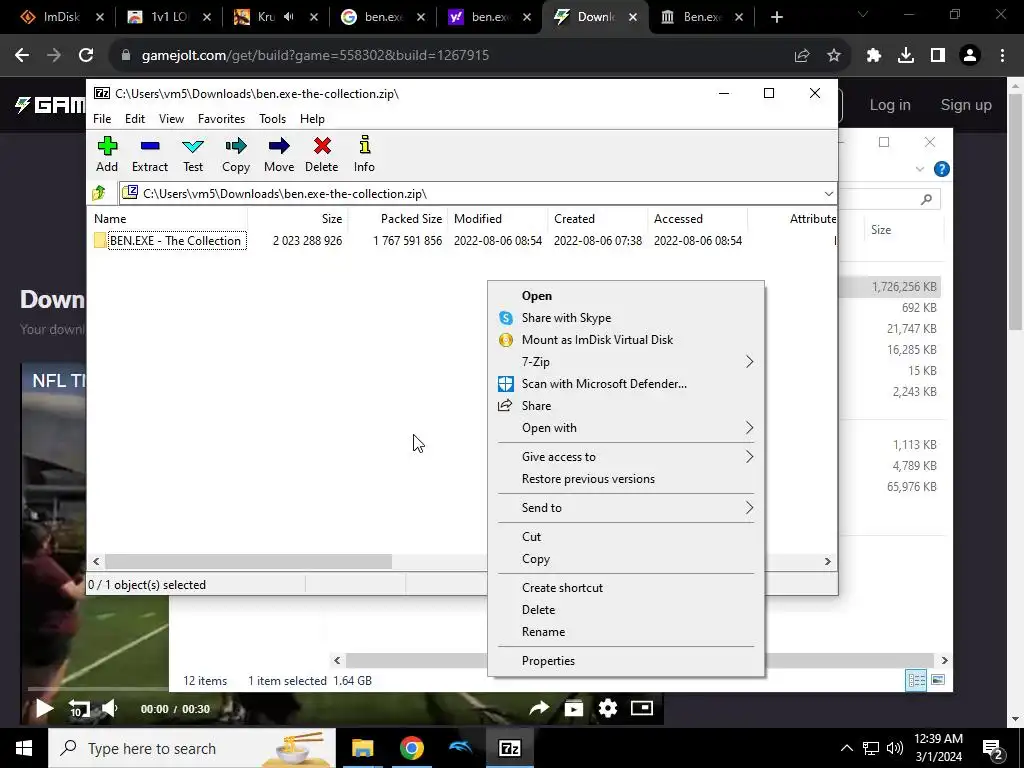Switch Explorer to details view
1024x768 pixels.
pyautogui.click(x=916, y=680)
